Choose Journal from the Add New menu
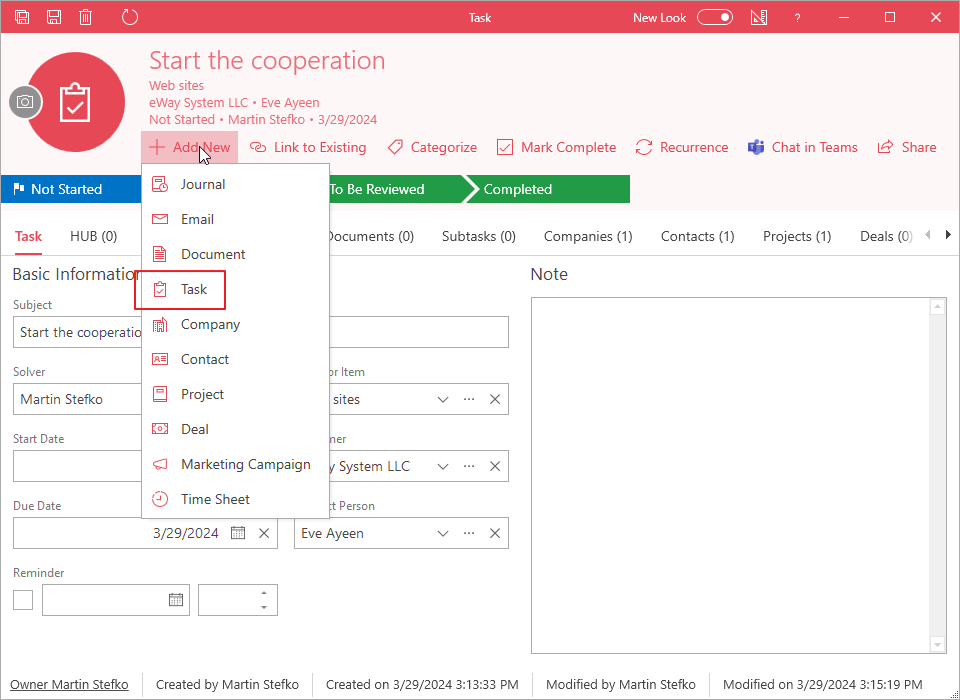Viewport: 960px width, 700px height. (x=236, y=184)
